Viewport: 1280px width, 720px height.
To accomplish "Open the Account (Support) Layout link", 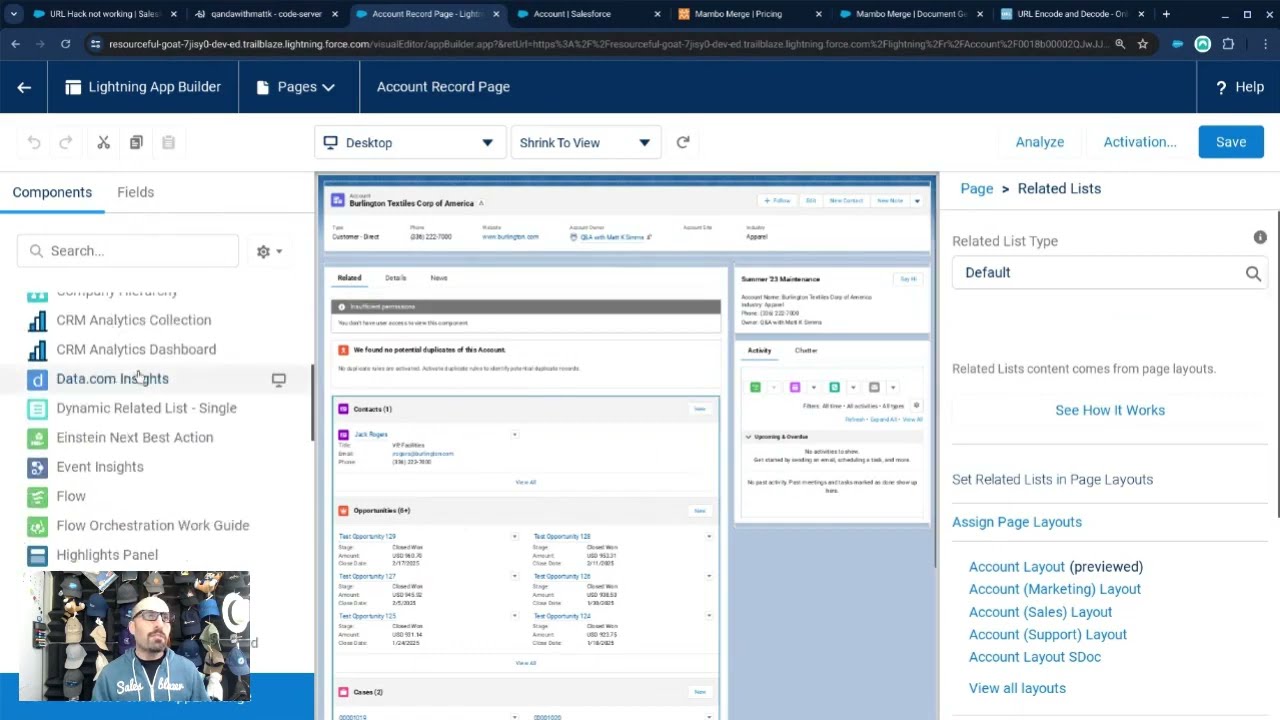I will point(1048,634).
